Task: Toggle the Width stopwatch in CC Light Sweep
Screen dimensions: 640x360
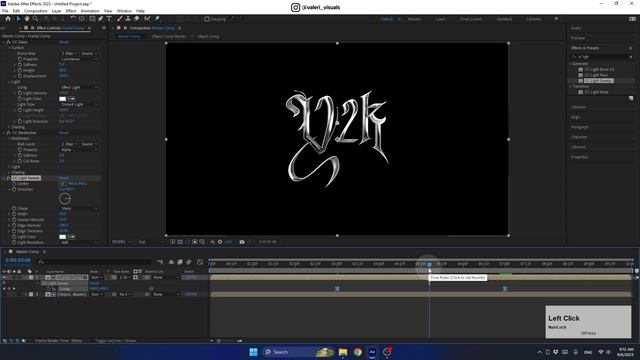Action: pos(14,214)
